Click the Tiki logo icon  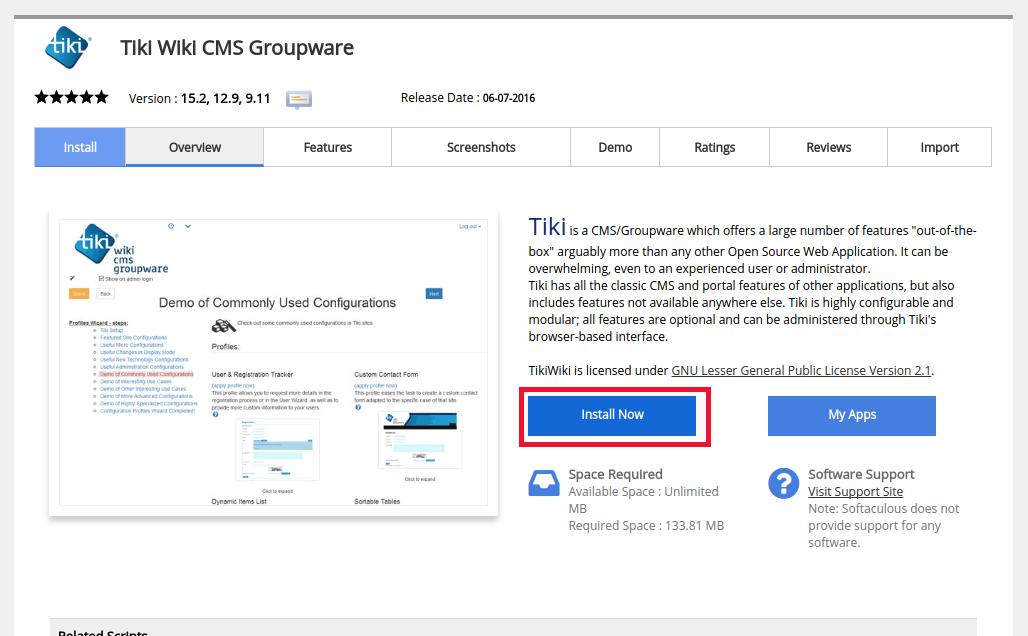click(x=68, y=47)
